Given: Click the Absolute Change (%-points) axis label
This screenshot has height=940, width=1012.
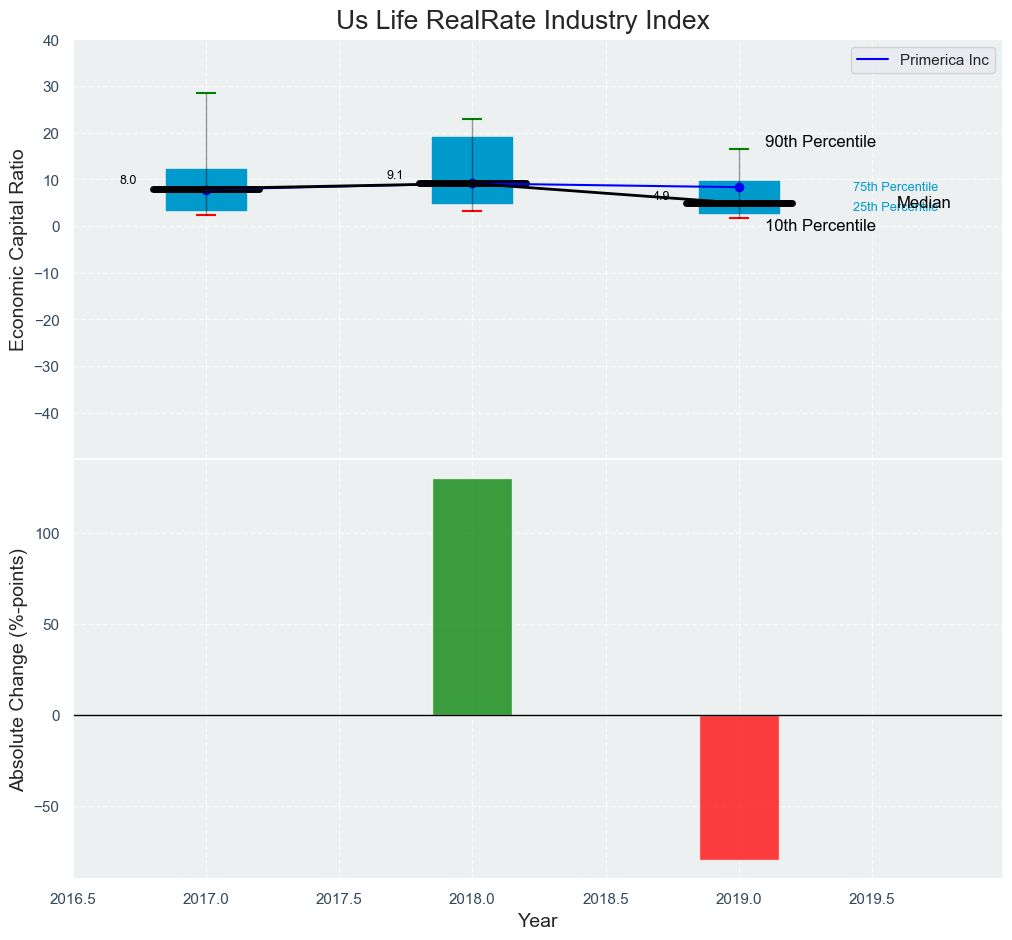Looking at the screenshot, I should tap(17, 669).
